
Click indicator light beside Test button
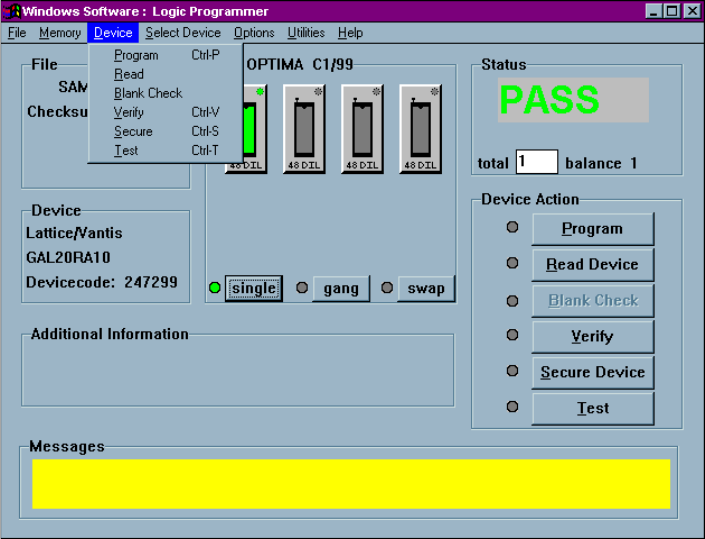click(x=513, y=407)
